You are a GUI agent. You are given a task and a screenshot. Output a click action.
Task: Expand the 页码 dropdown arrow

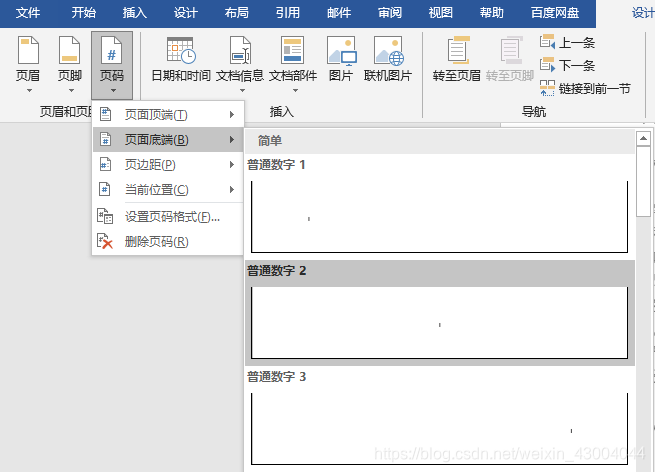click(113, 90)
